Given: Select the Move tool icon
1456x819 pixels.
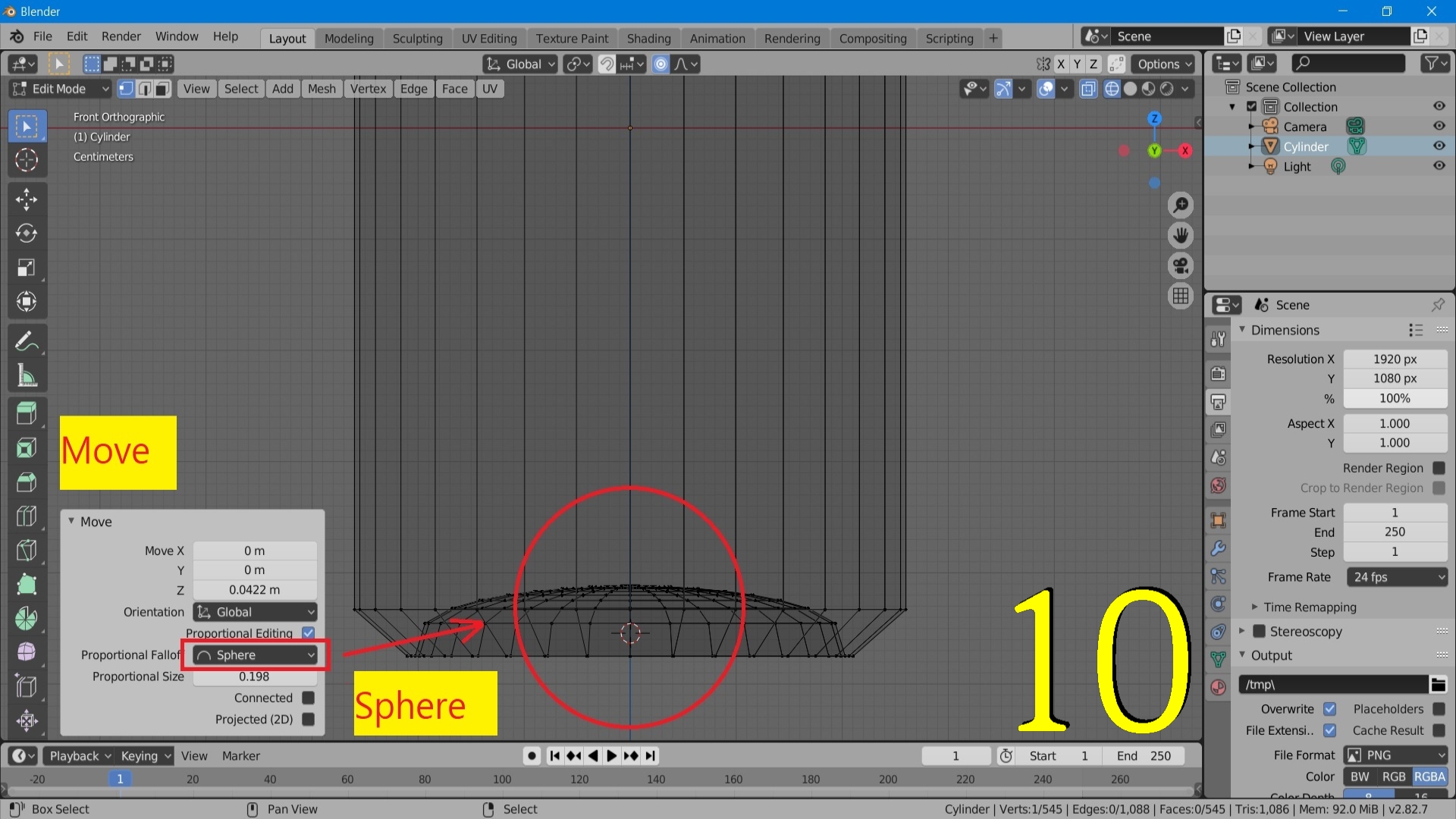Looking at the screenshot, I should coord(27,199).
